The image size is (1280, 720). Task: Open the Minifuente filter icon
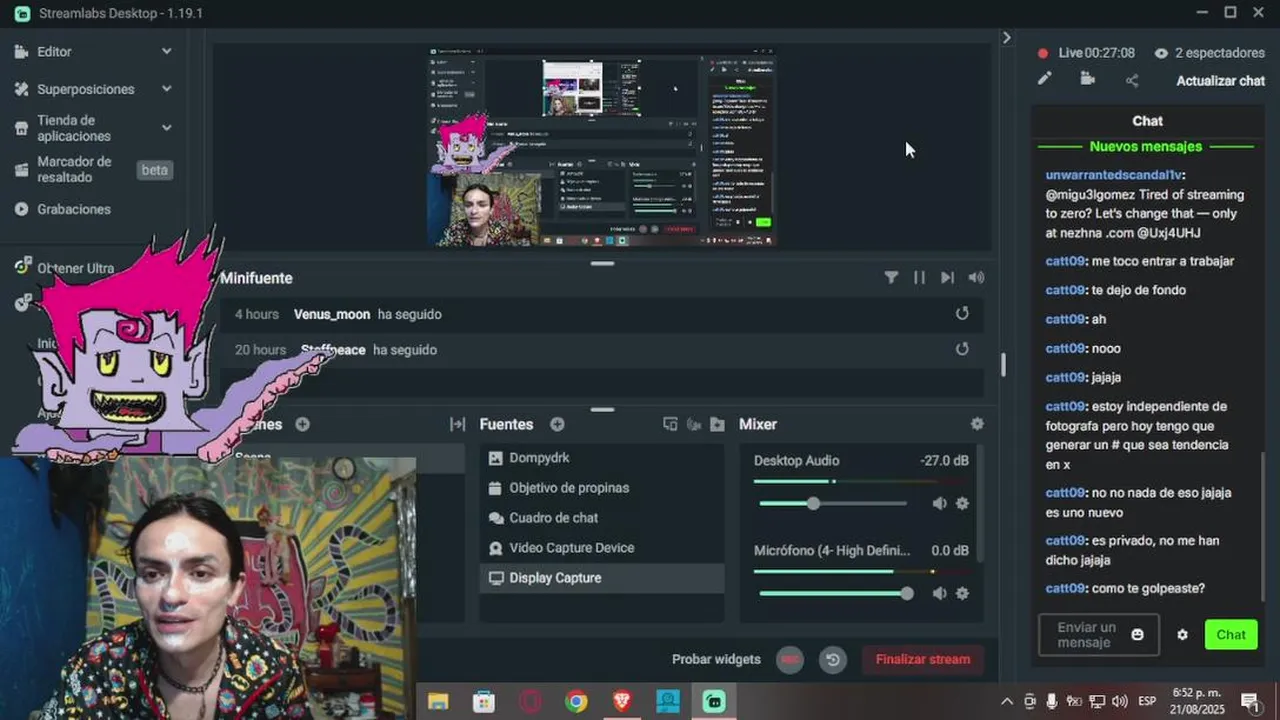coord(891,278)
